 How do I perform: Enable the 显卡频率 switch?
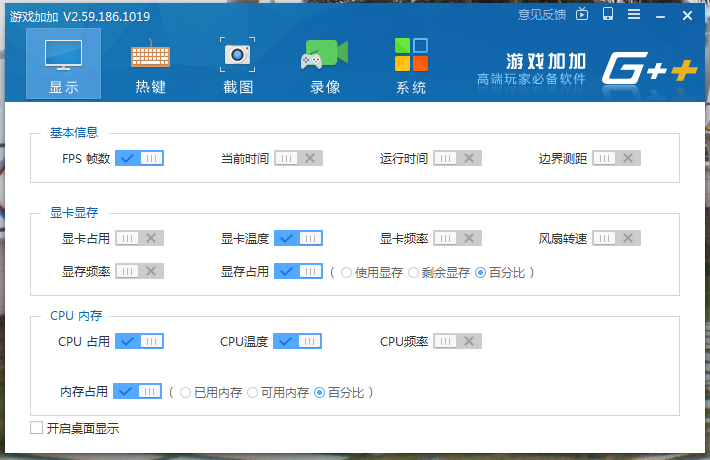[457, 238]
